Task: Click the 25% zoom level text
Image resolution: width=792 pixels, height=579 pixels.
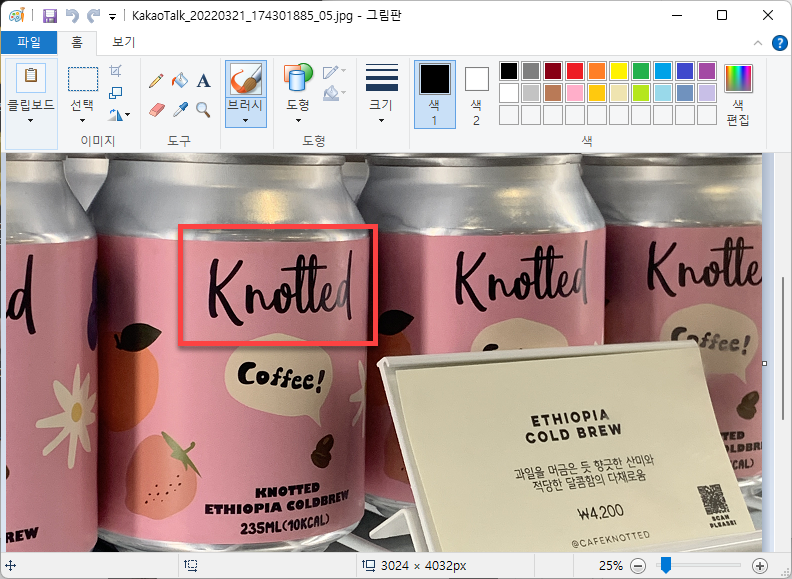Action: tap(611, 566)
